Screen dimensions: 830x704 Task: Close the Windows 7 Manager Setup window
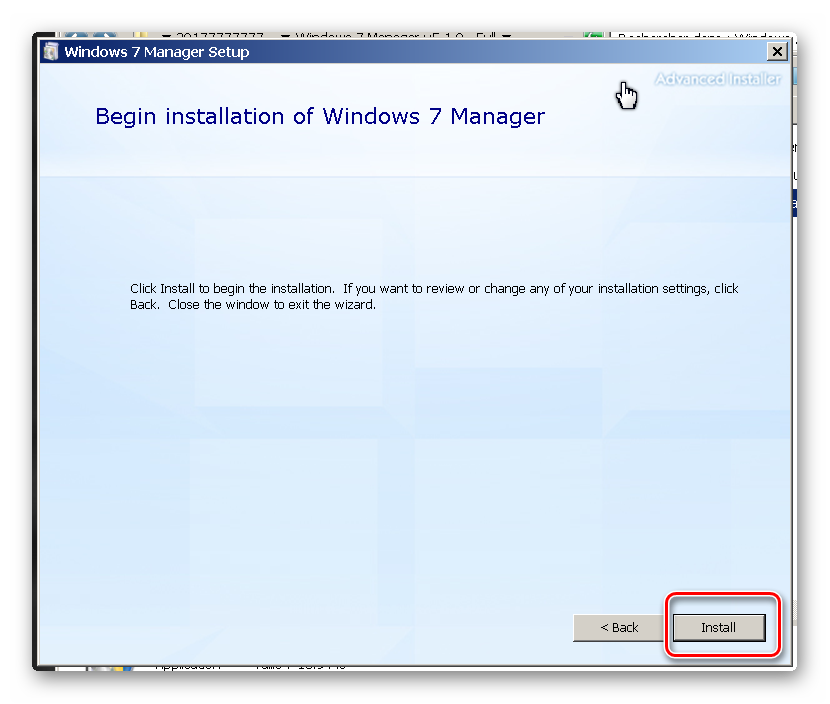tap(776, 51)
